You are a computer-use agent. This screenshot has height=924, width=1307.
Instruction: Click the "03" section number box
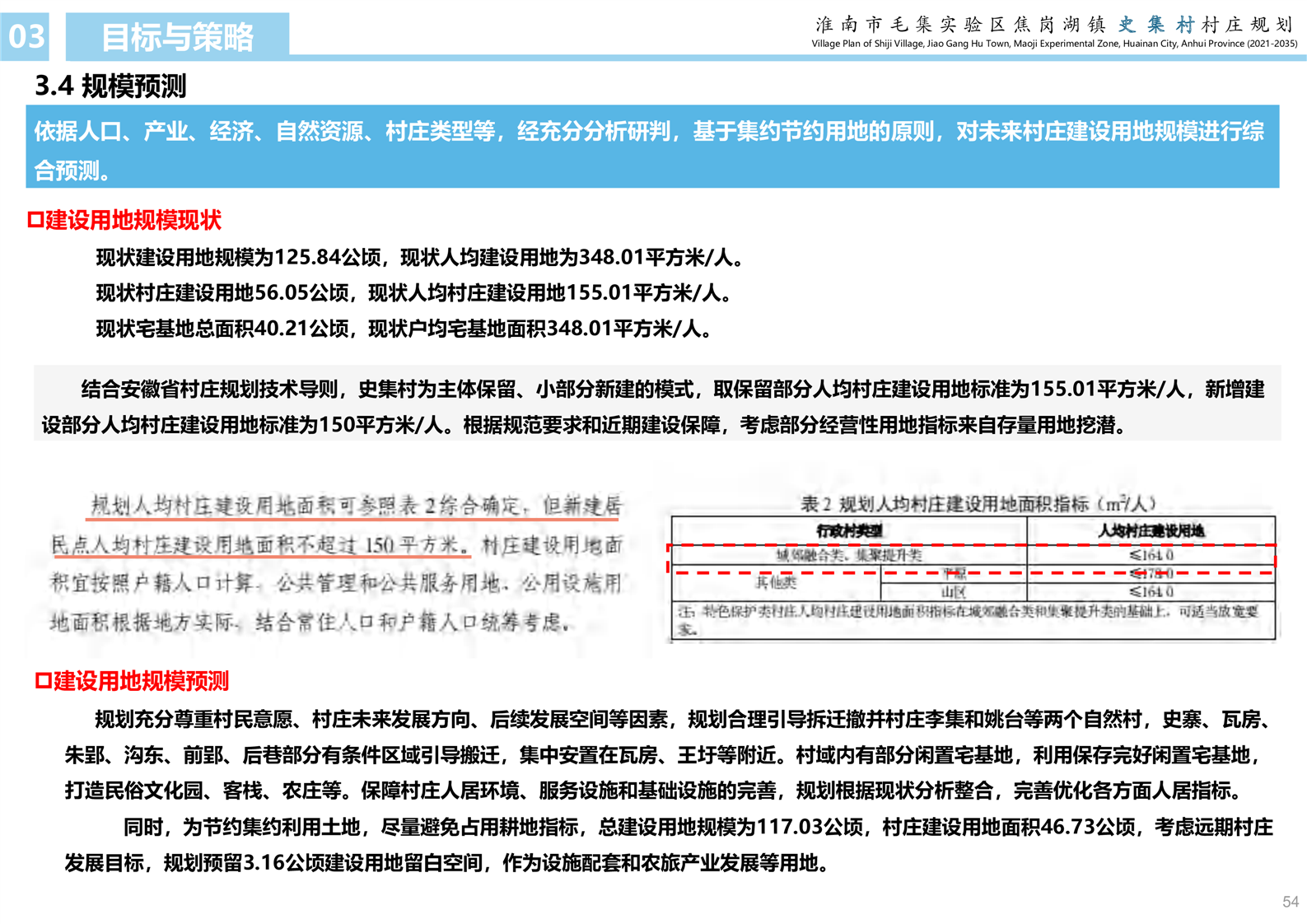[26, 37]
